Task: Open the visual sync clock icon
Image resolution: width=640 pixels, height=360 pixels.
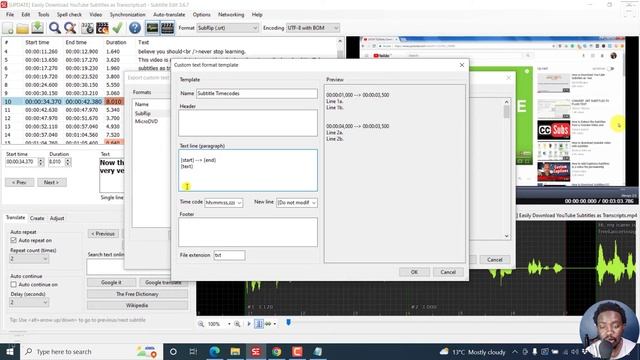Action: [x=87, y=28]
